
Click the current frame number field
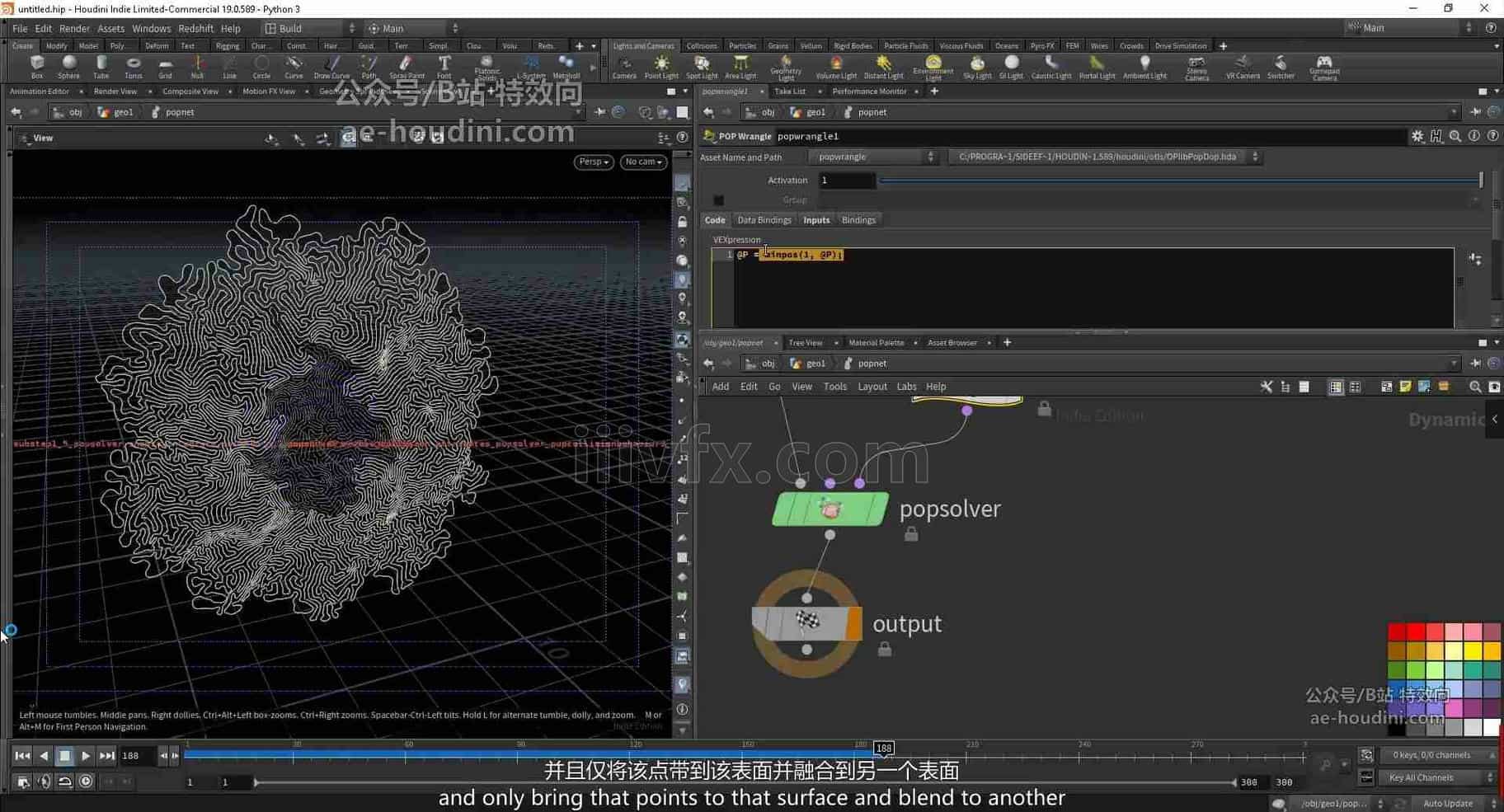137,755
